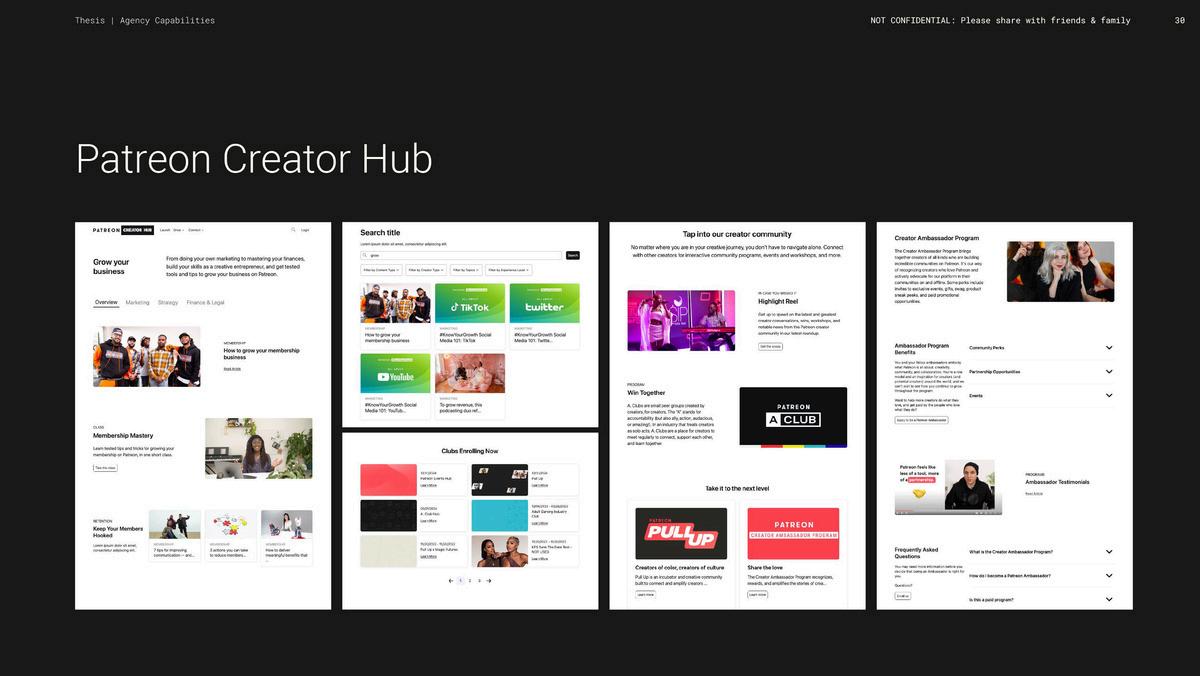Click the 'Patreon Creator Hub' slide title
Screen dimensions: 1200x676
[254, 160]
